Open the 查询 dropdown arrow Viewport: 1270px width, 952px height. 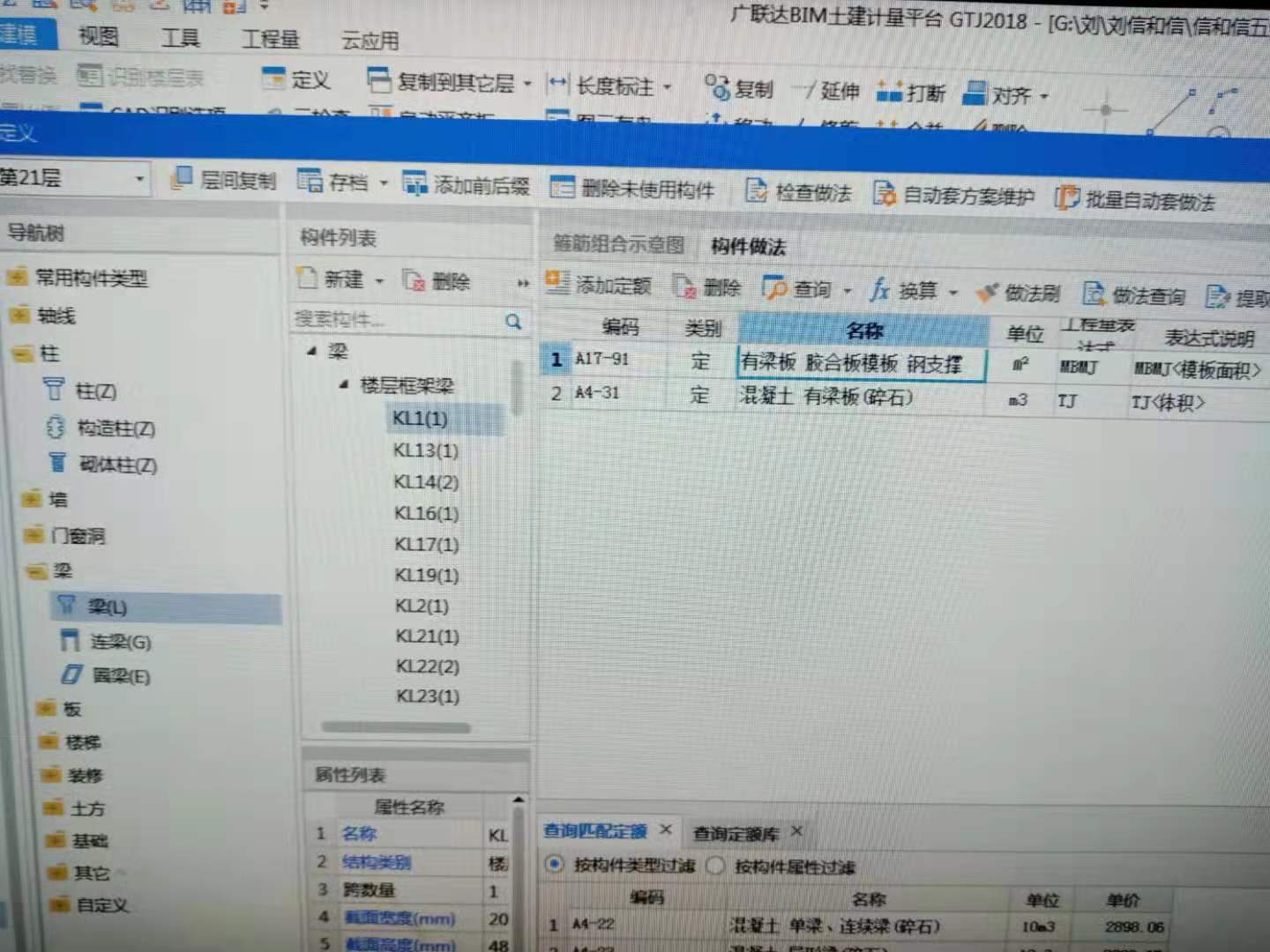pyautogui.click(x=848, y=290)
